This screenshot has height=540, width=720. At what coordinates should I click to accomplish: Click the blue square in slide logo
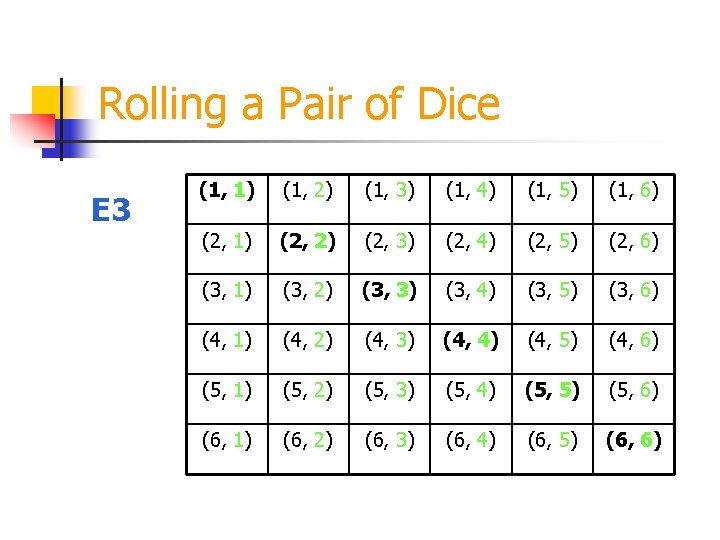point(69,139)
